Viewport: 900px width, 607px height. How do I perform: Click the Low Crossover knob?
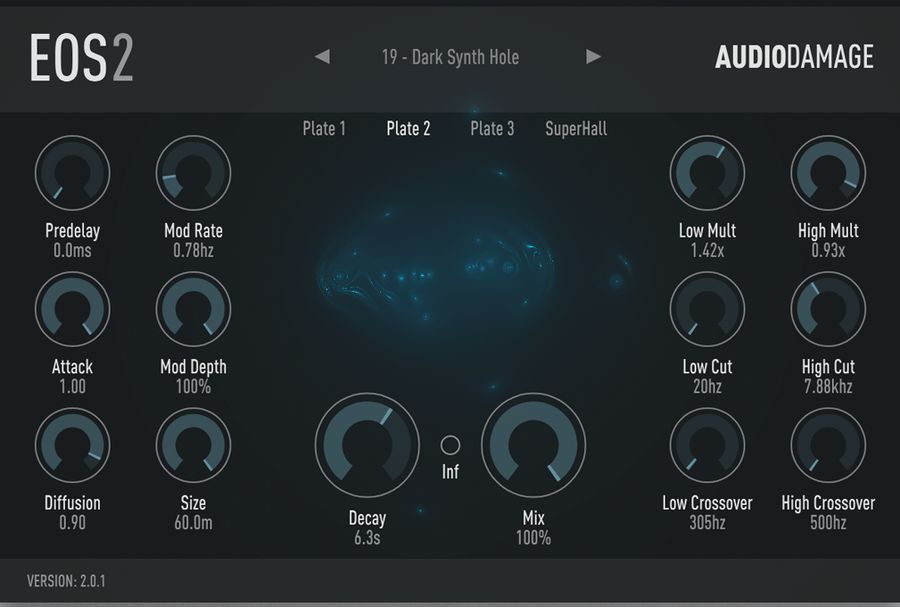tap(708, 445)
